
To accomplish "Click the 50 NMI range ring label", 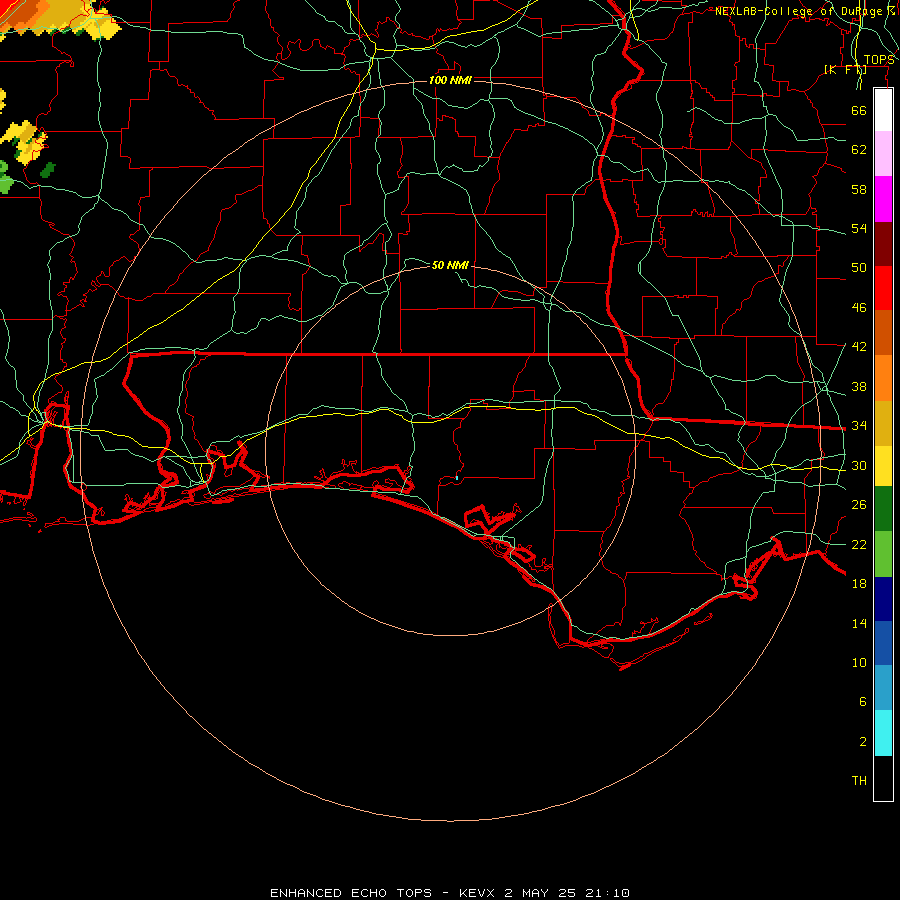I will (450, 265).
